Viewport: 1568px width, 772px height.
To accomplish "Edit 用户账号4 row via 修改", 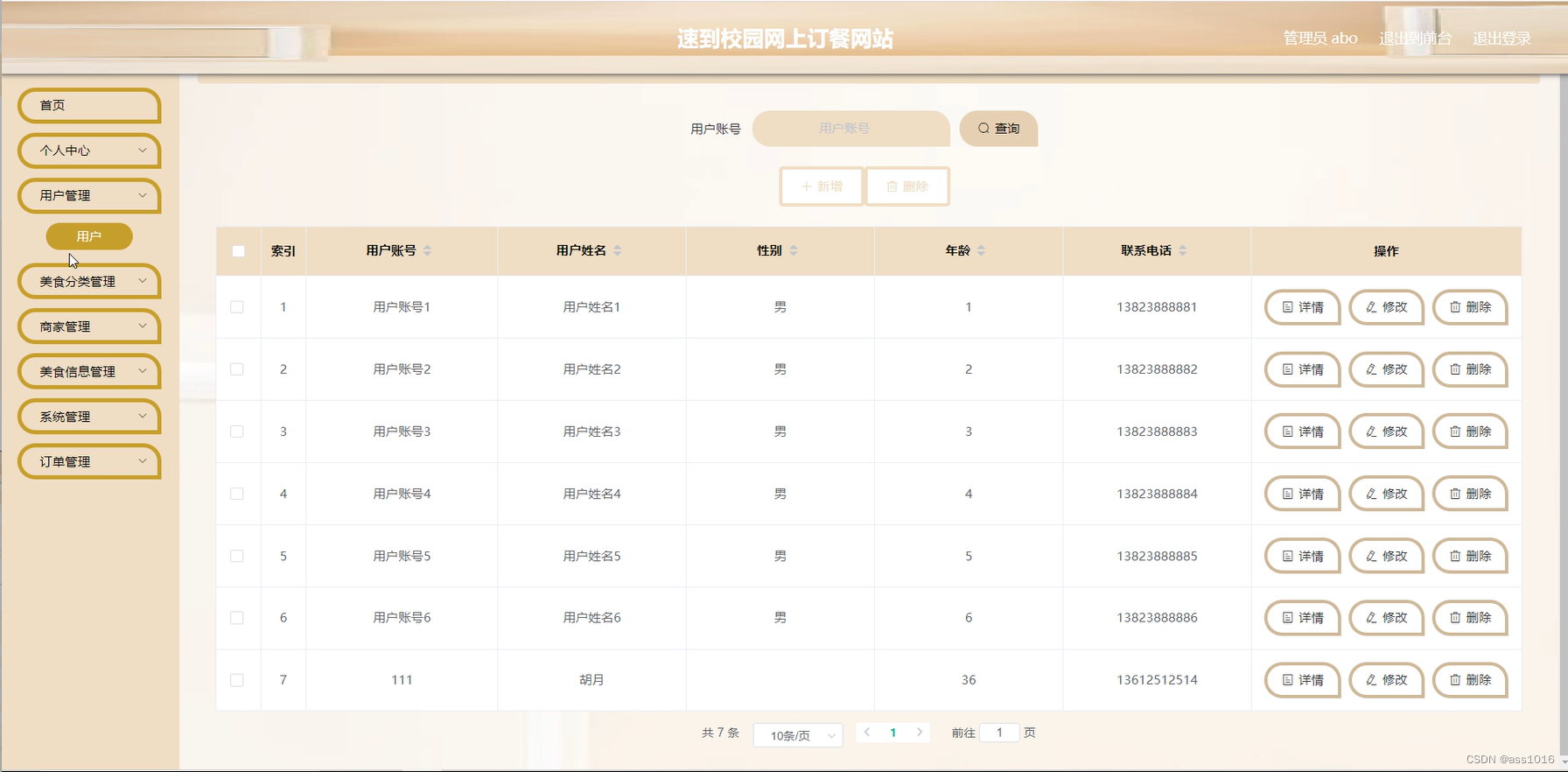I will point(1386,494).
